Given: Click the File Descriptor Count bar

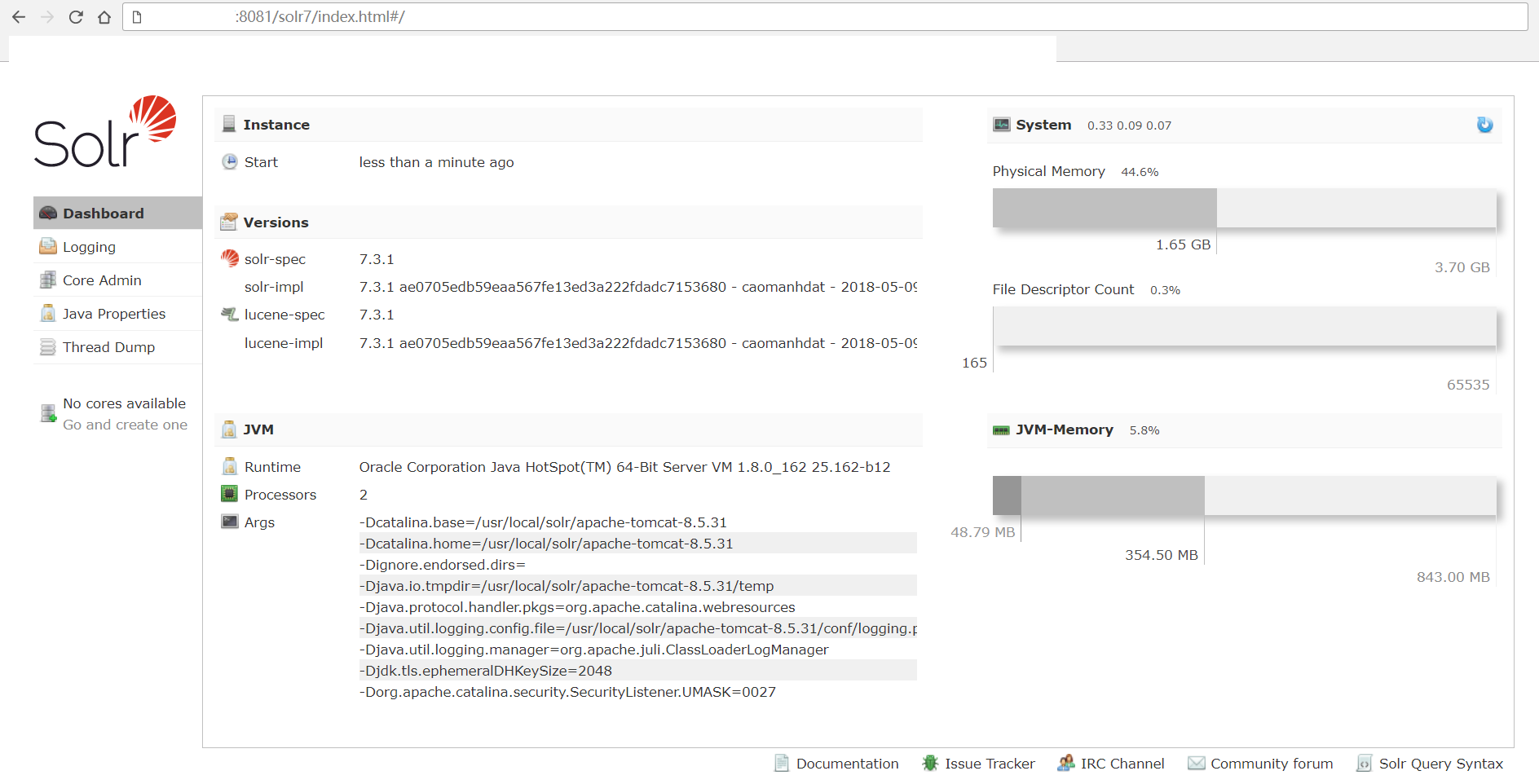Looking at the screenshot, I should click(1244, 325).
